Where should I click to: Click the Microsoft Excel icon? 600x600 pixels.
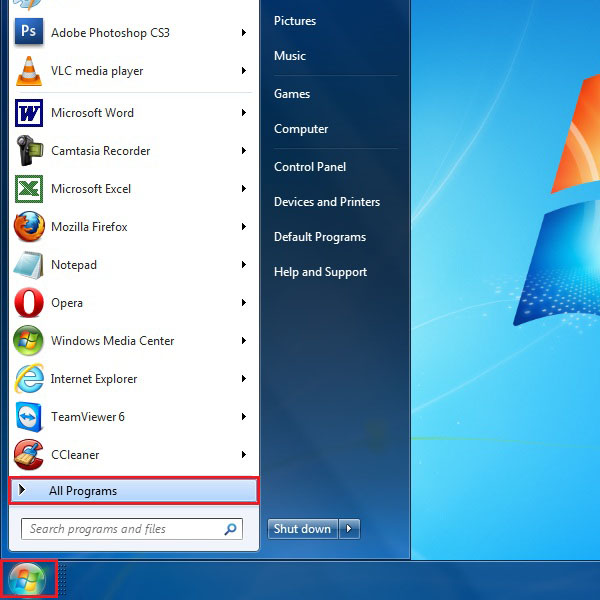click(29, 189)
